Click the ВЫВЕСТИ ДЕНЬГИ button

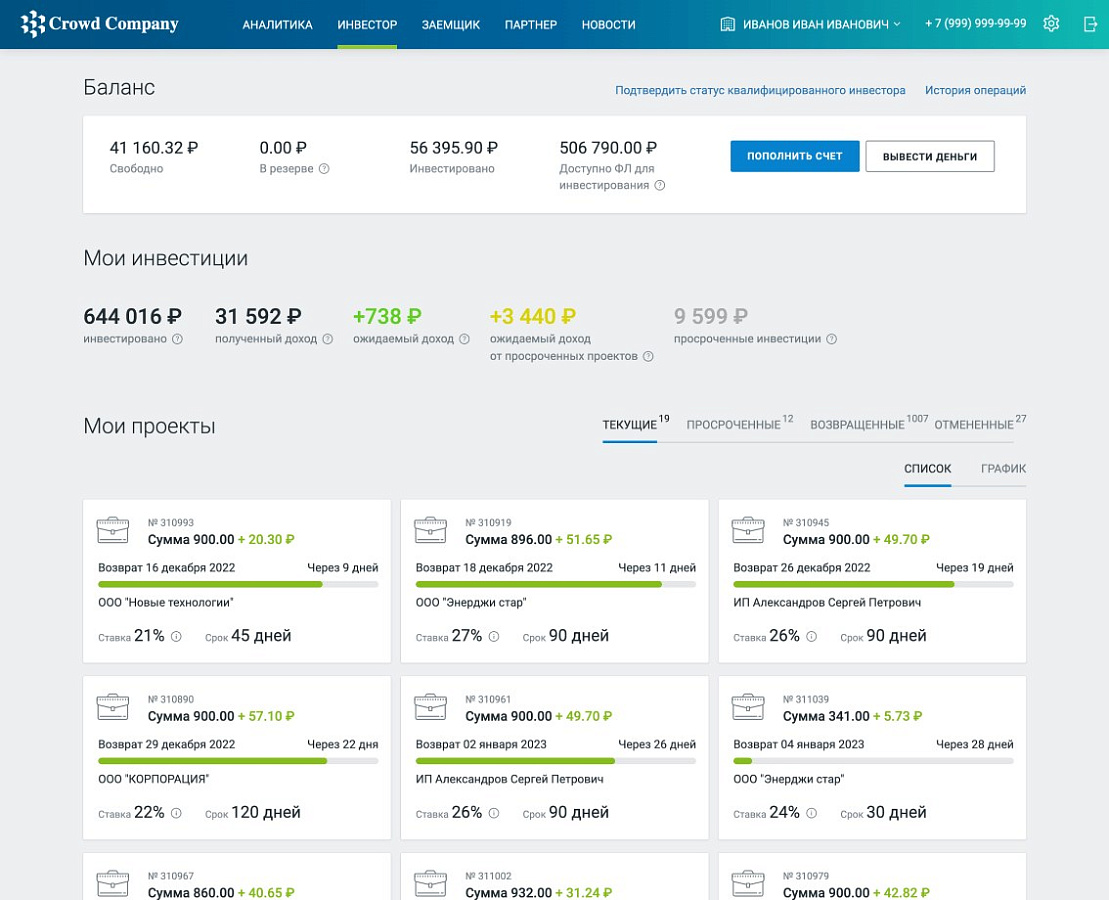click(929, 156)
